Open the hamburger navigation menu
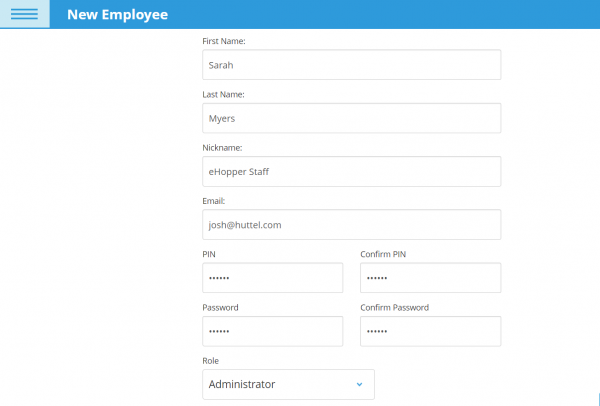This screenshot has width=600, height=406. tap(24, 14)
